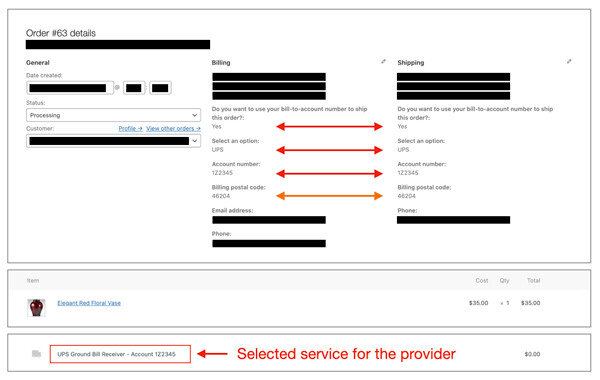Image resolution: width=600 pixels, height=380 pixels.
Task: Open the customer Profile link
Action: 130,129
